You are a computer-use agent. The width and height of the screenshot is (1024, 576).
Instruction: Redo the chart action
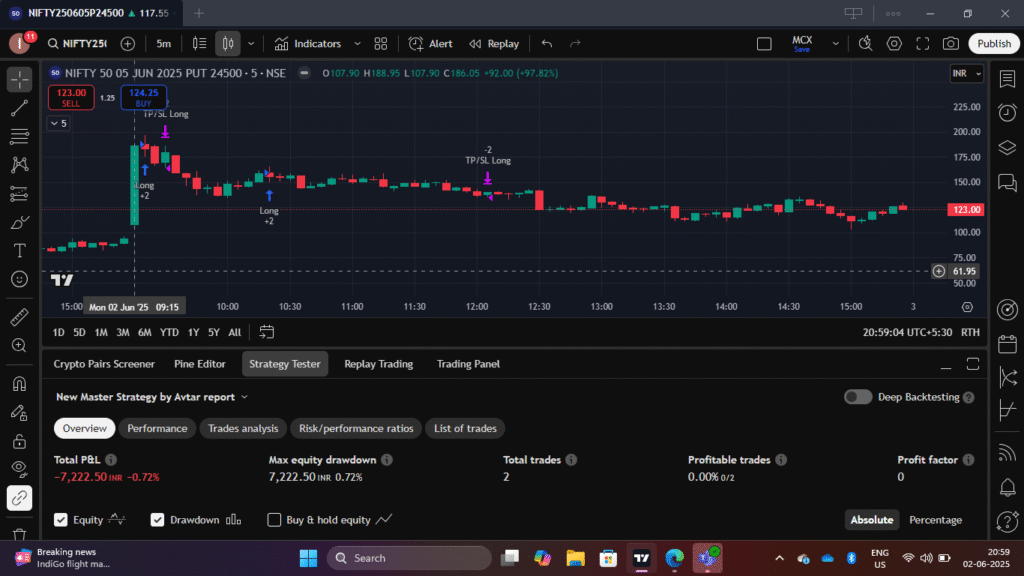(575, 44)
